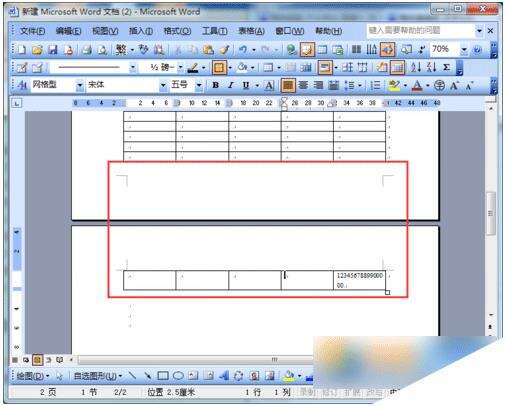Screen dimensions: 505x406
Task: Click the Merge Cells icon
Action: [x=291, y=68]
